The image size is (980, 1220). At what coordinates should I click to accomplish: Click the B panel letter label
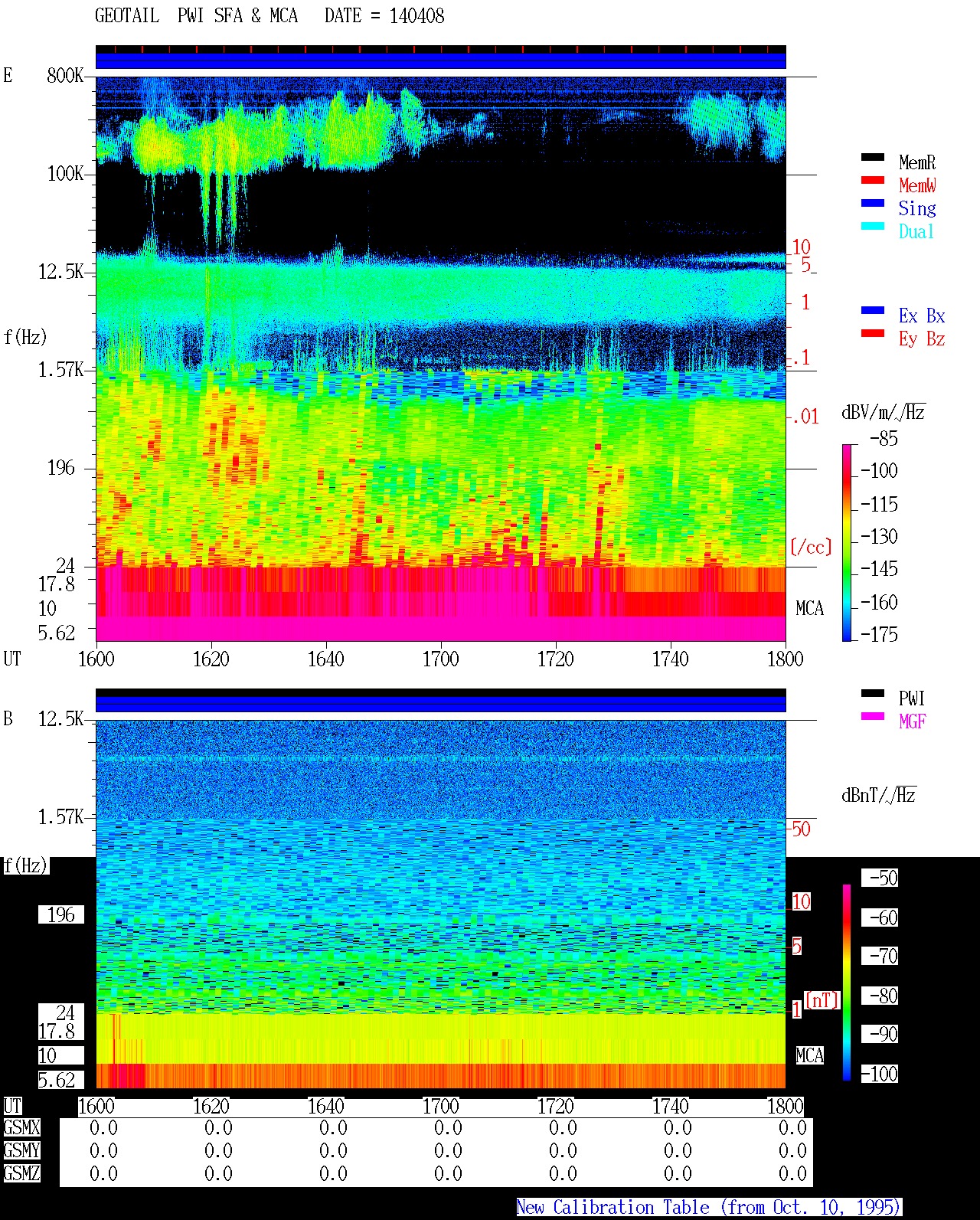8,718
